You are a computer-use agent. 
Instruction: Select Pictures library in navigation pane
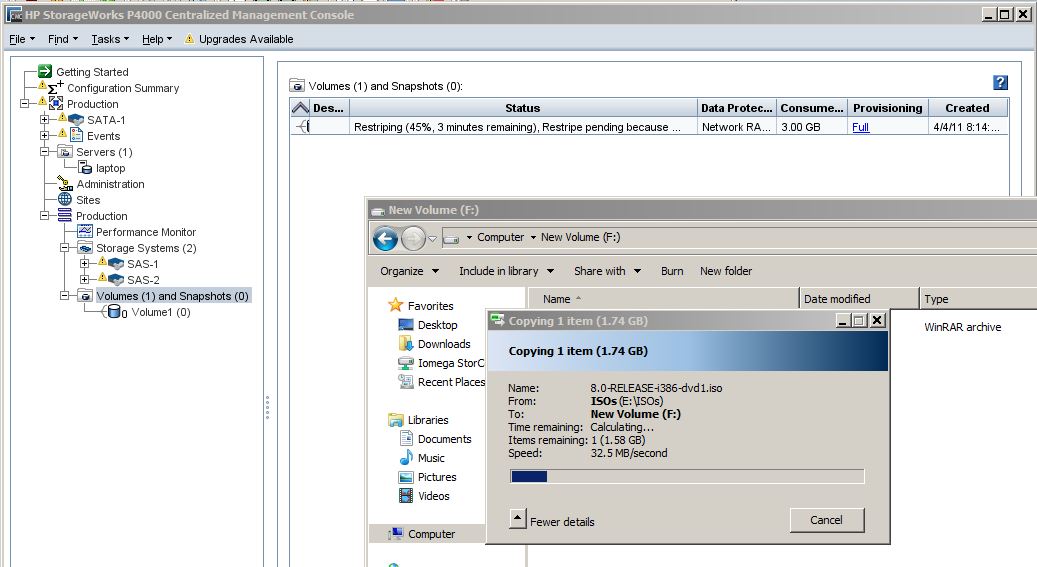point(436,477)
